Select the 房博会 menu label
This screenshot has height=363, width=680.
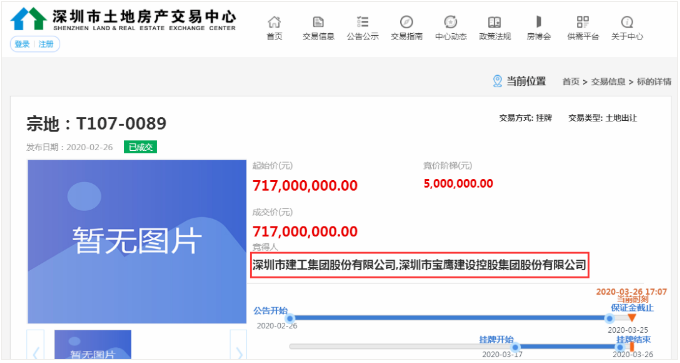coord(539,36)
